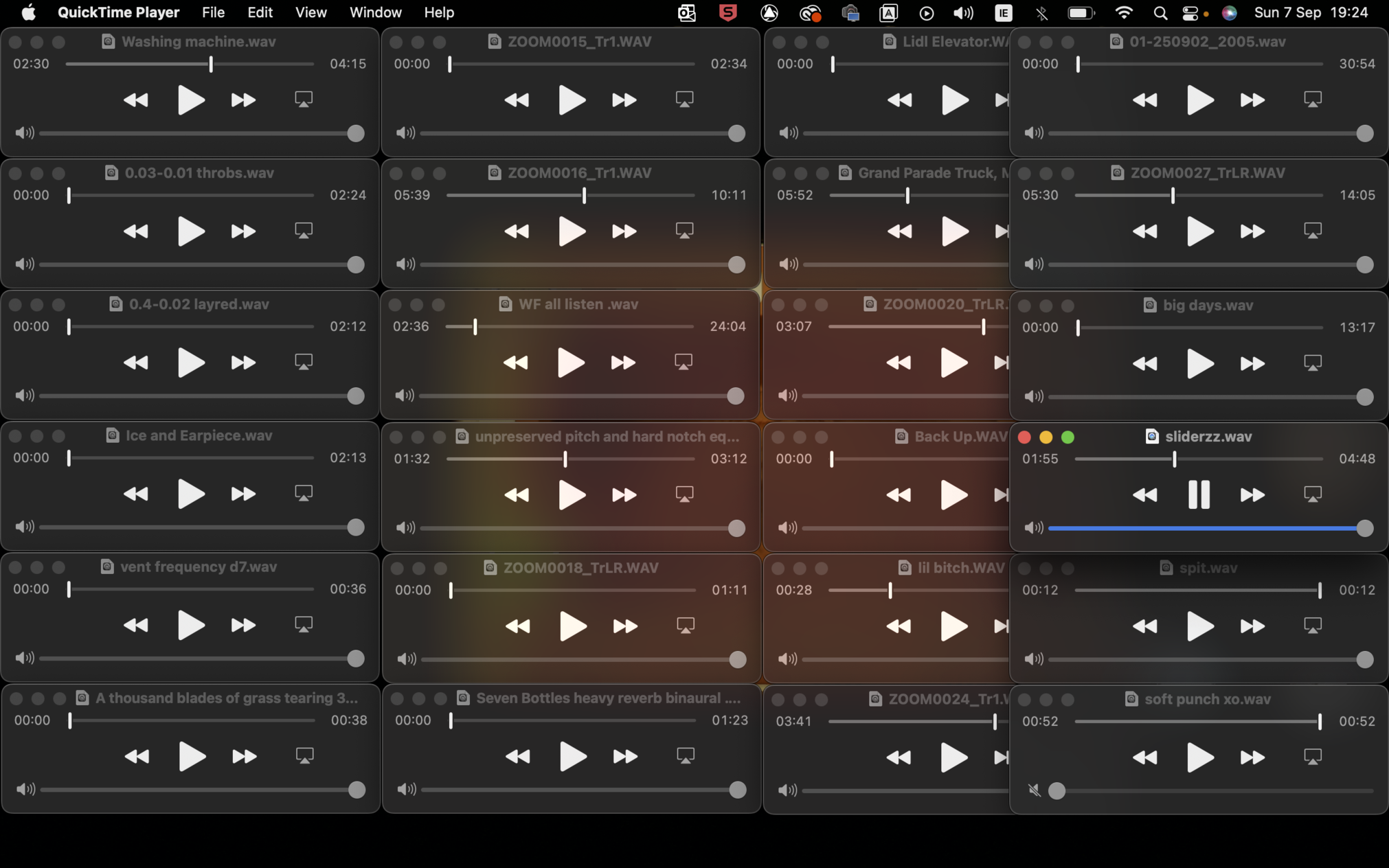Open the File menu
The width and height of the screenshot is (1389, 868).
tap(213, 12)
